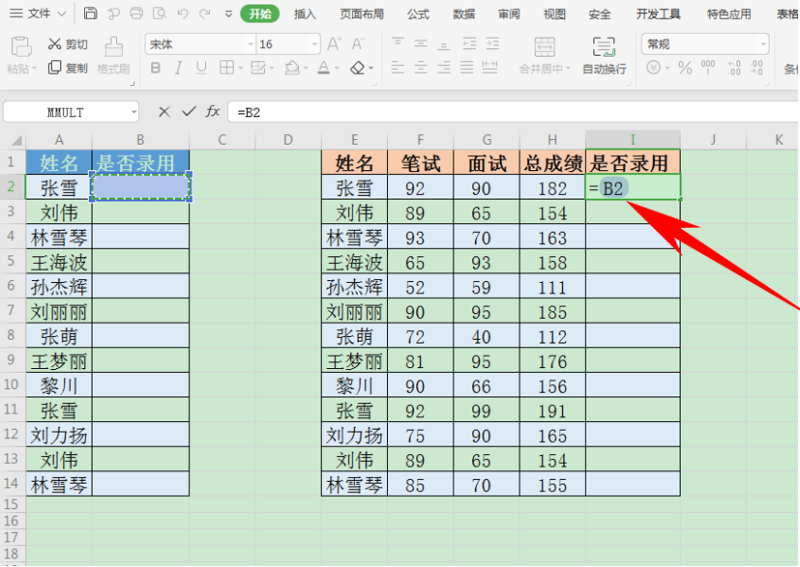Image resolution: width=800 pixels, height=567 pixels.
Task: Confirm formula with the checkmark icon
Action: (x=187, y=112)
